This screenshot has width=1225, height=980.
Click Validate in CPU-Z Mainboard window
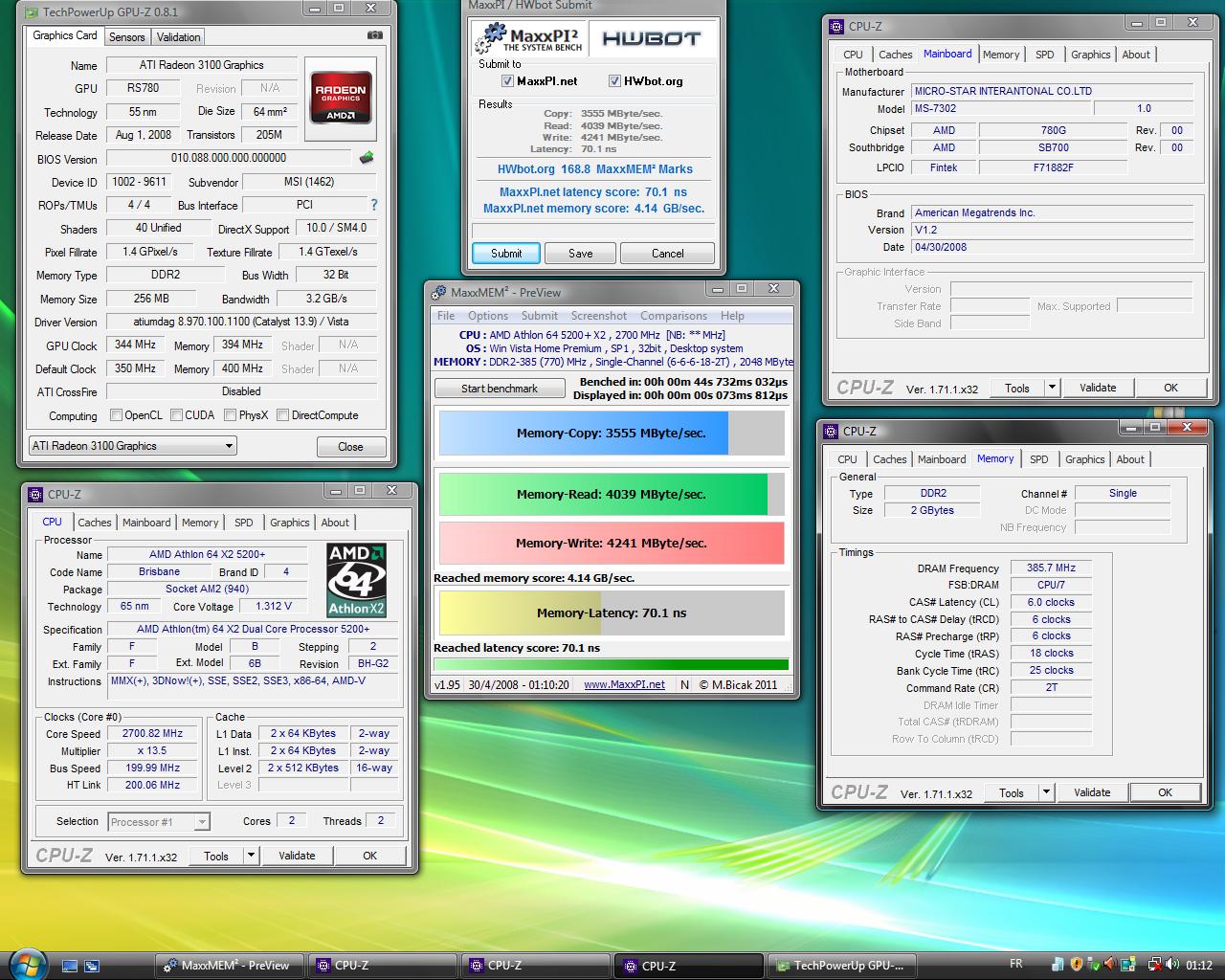click(1098, 388)
